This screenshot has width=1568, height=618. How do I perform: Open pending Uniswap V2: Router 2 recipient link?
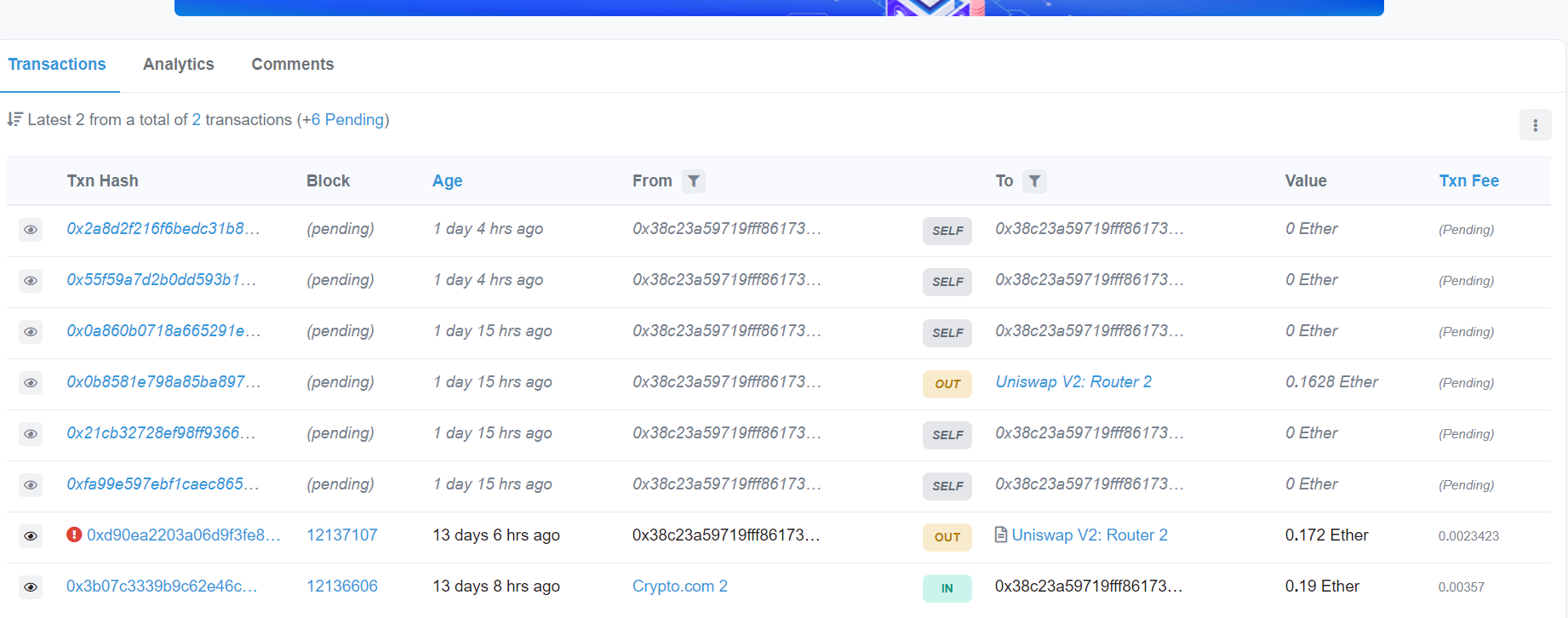pyautogui.click(x=1073, y=382)
